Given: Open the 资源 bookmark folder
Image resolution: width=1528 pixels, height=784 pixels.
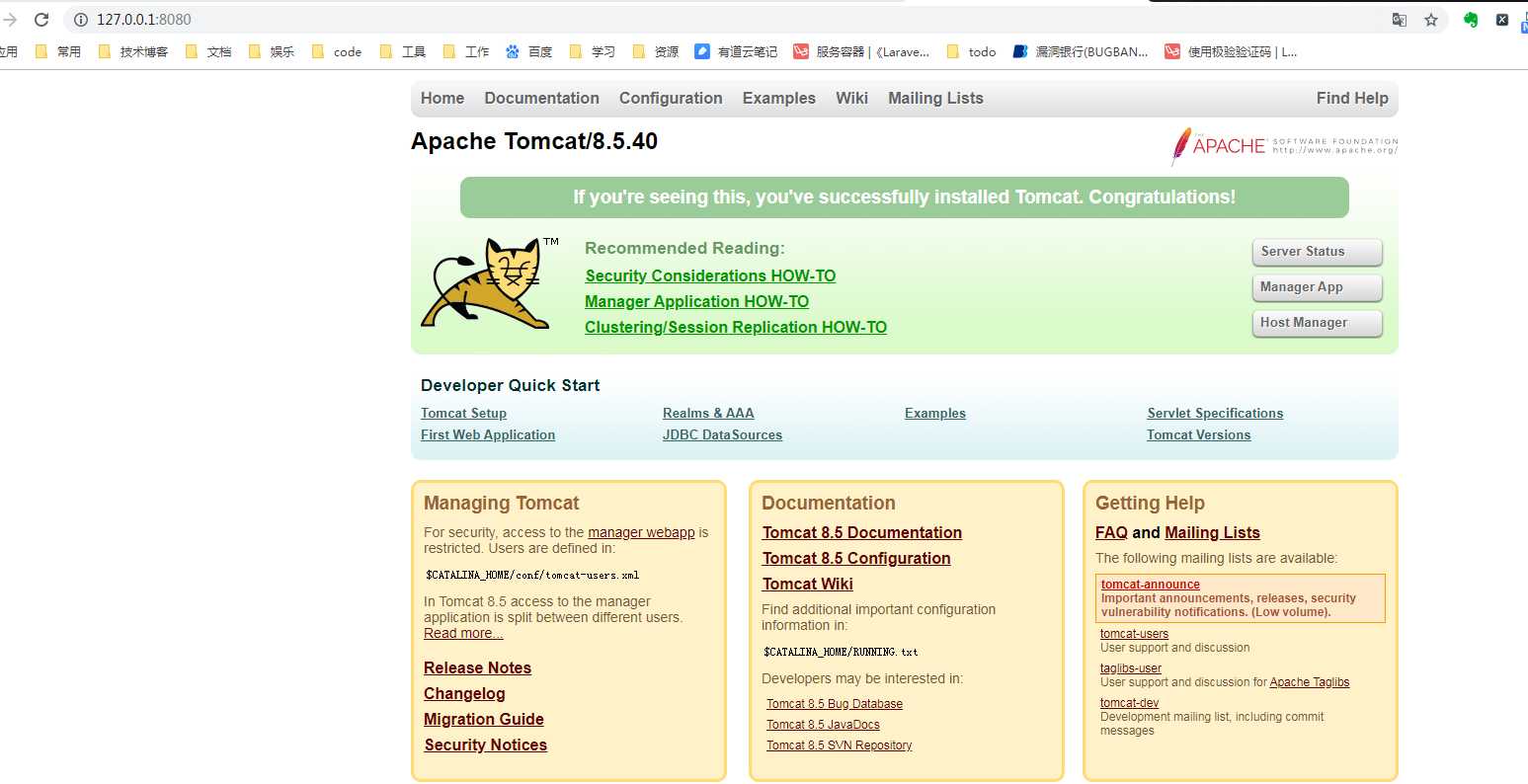Looking at the screenshot, I should click(656, 51).
